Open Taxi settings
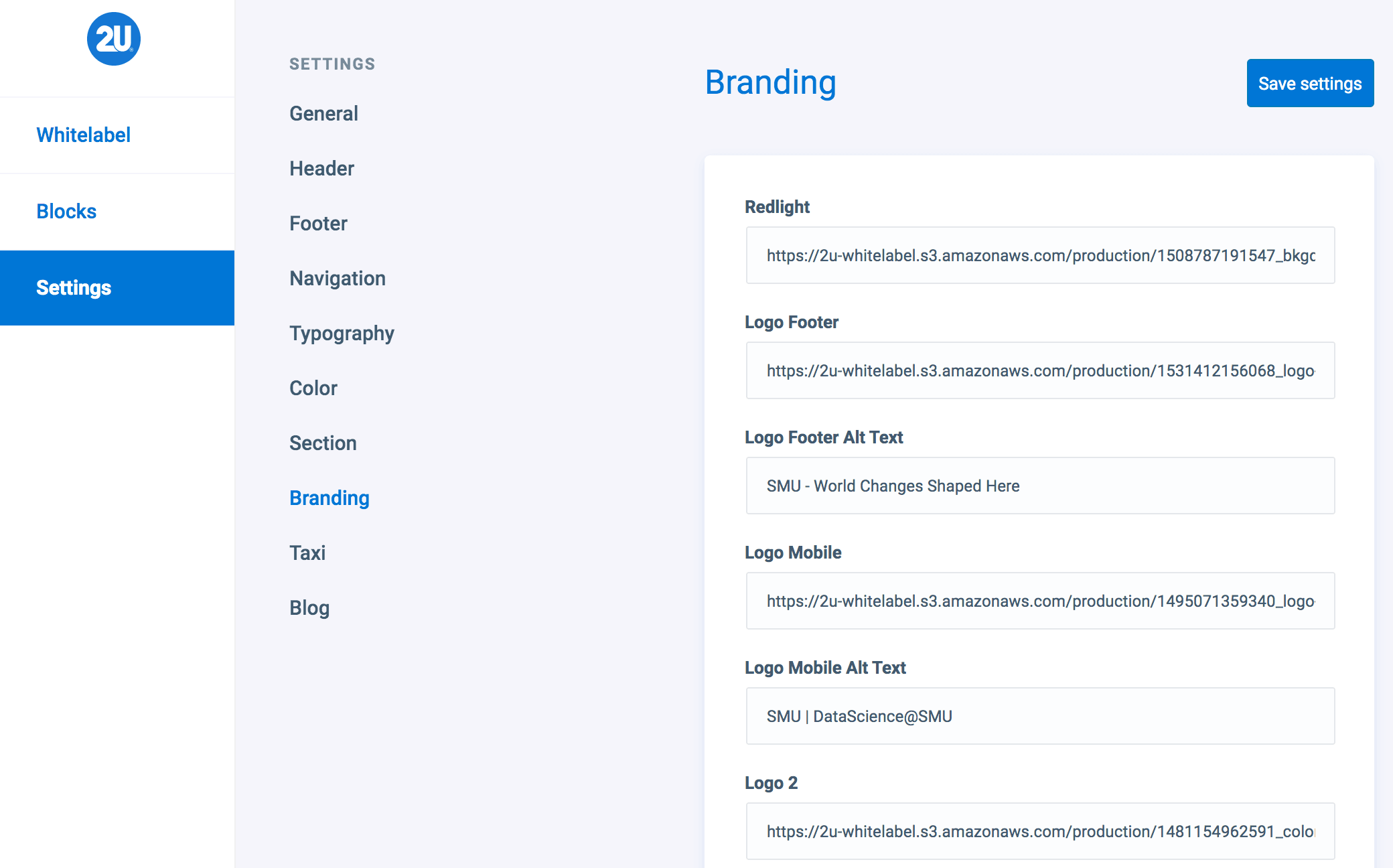The height and width of the screenshot is (868, 1393). point(307,553)
